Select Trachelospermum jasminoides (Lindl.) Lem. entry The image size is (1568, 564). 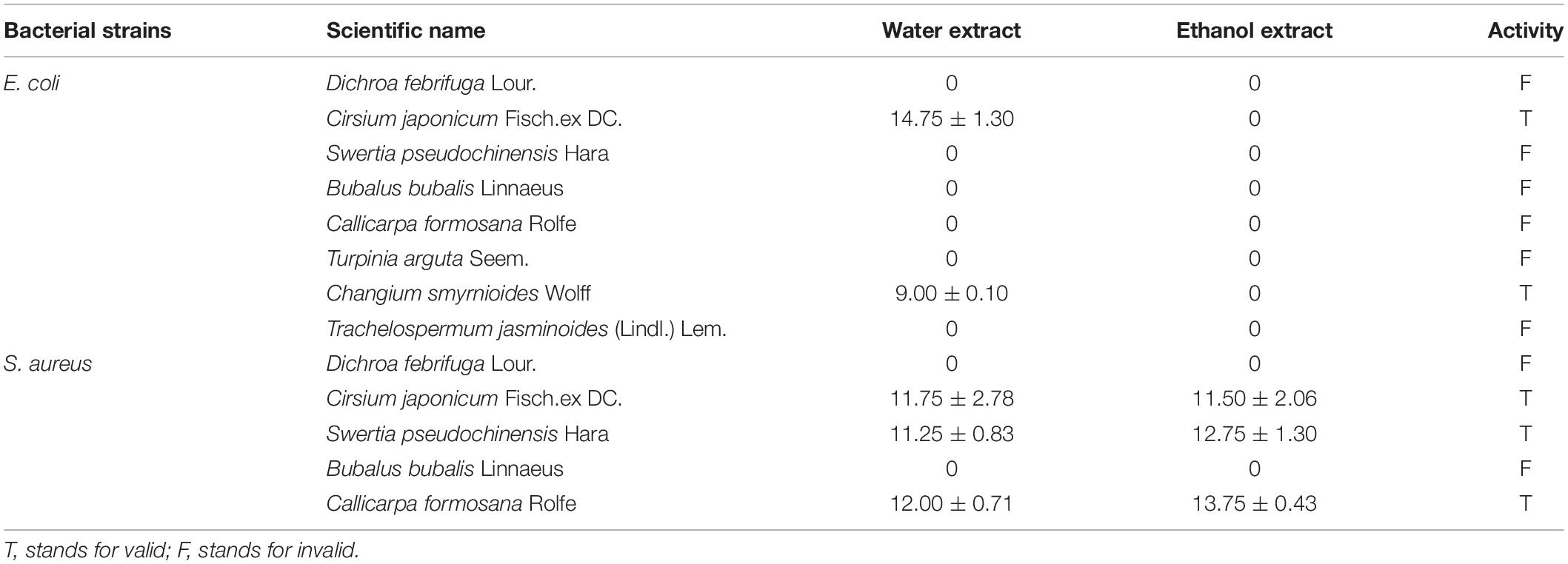point(527,329)
